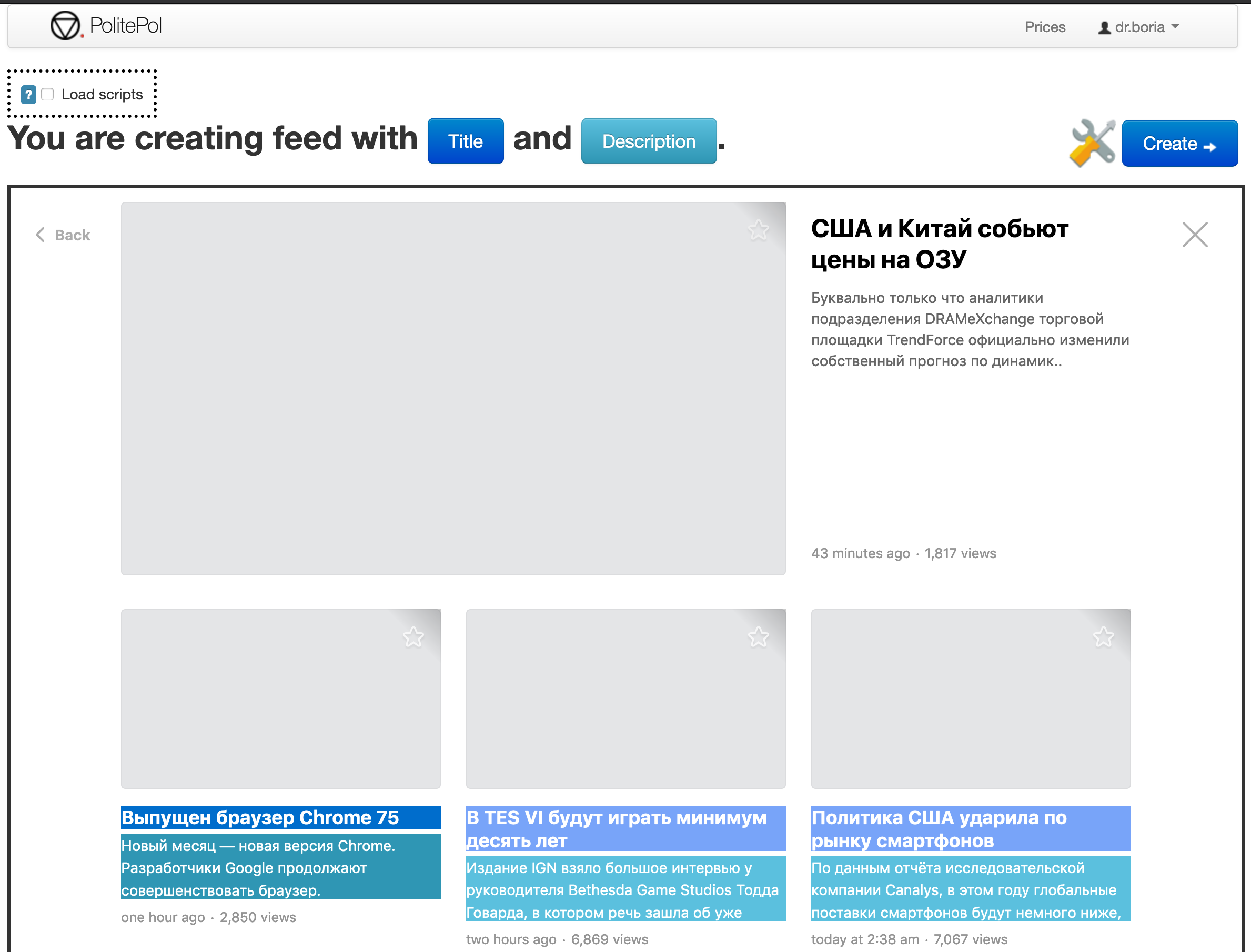Click star icon on smartphone market thumbnail

(1103, 637)
